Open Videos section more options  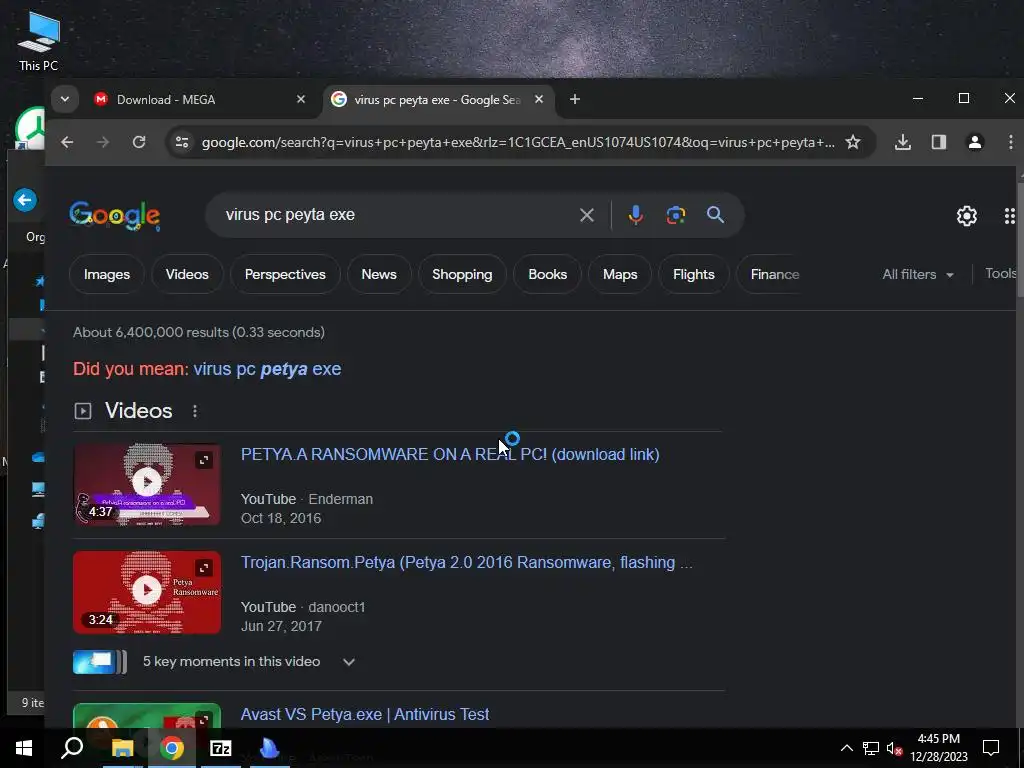195,411
